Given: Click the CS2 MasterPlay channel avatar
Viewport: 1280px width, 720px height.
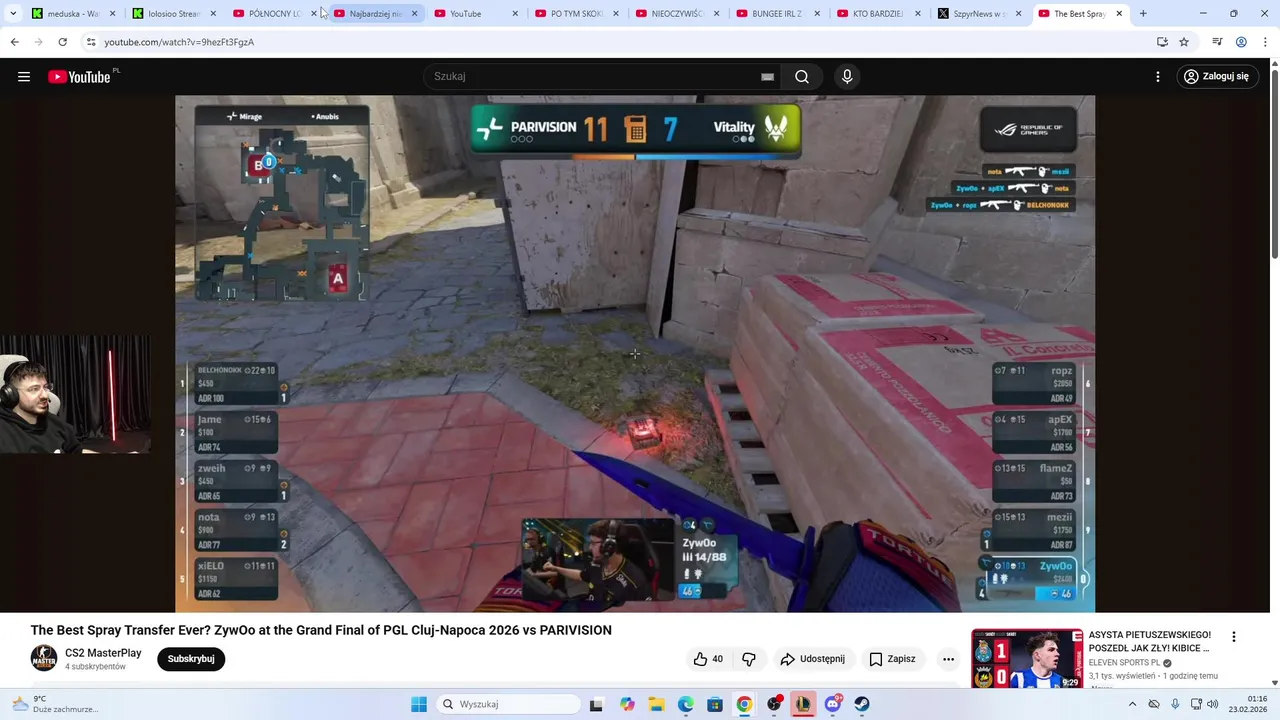Looking at the screenshot, I should 44,659.
